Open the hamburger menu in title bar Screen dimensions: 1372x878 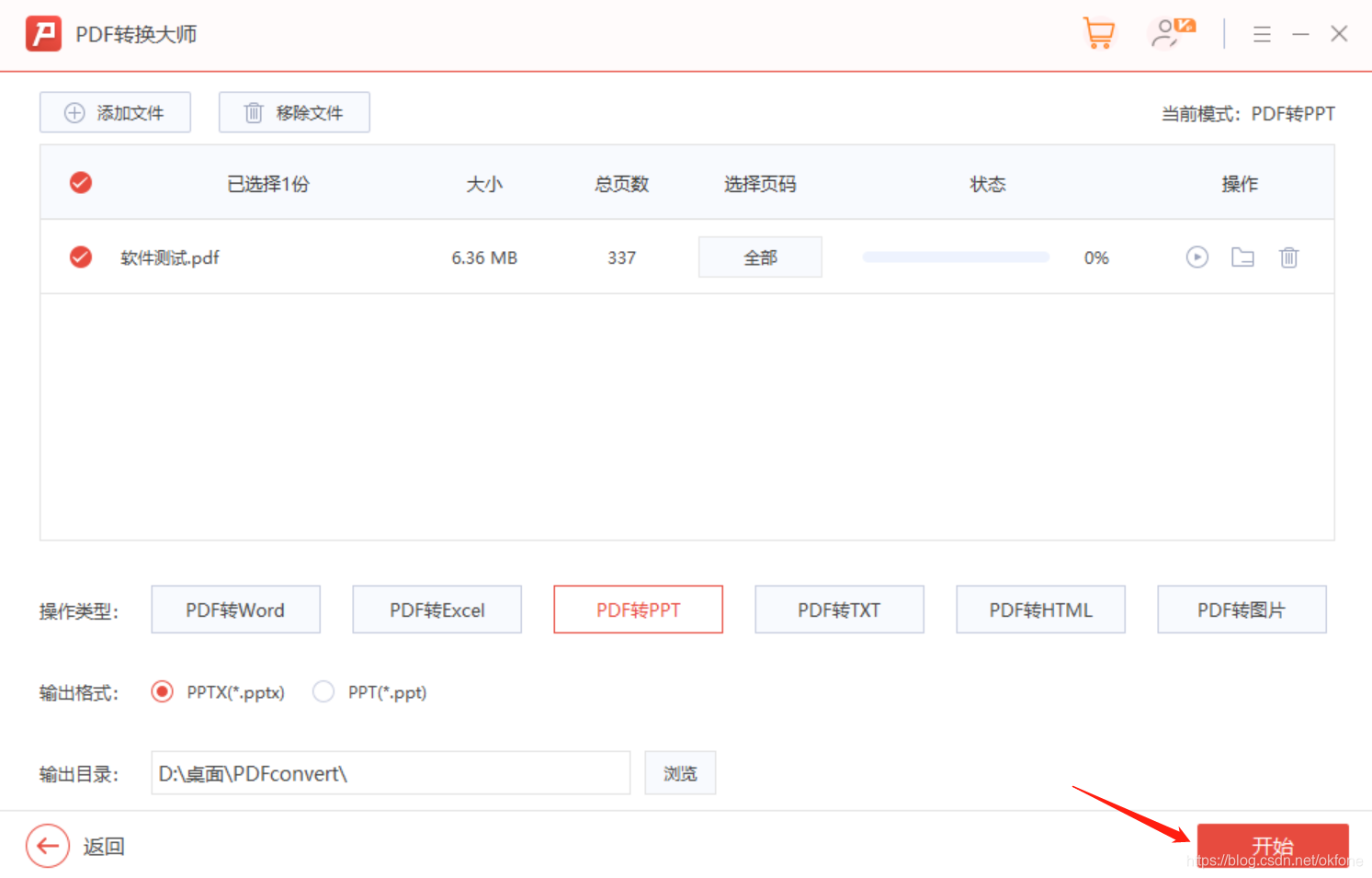tap(1262, 35)
